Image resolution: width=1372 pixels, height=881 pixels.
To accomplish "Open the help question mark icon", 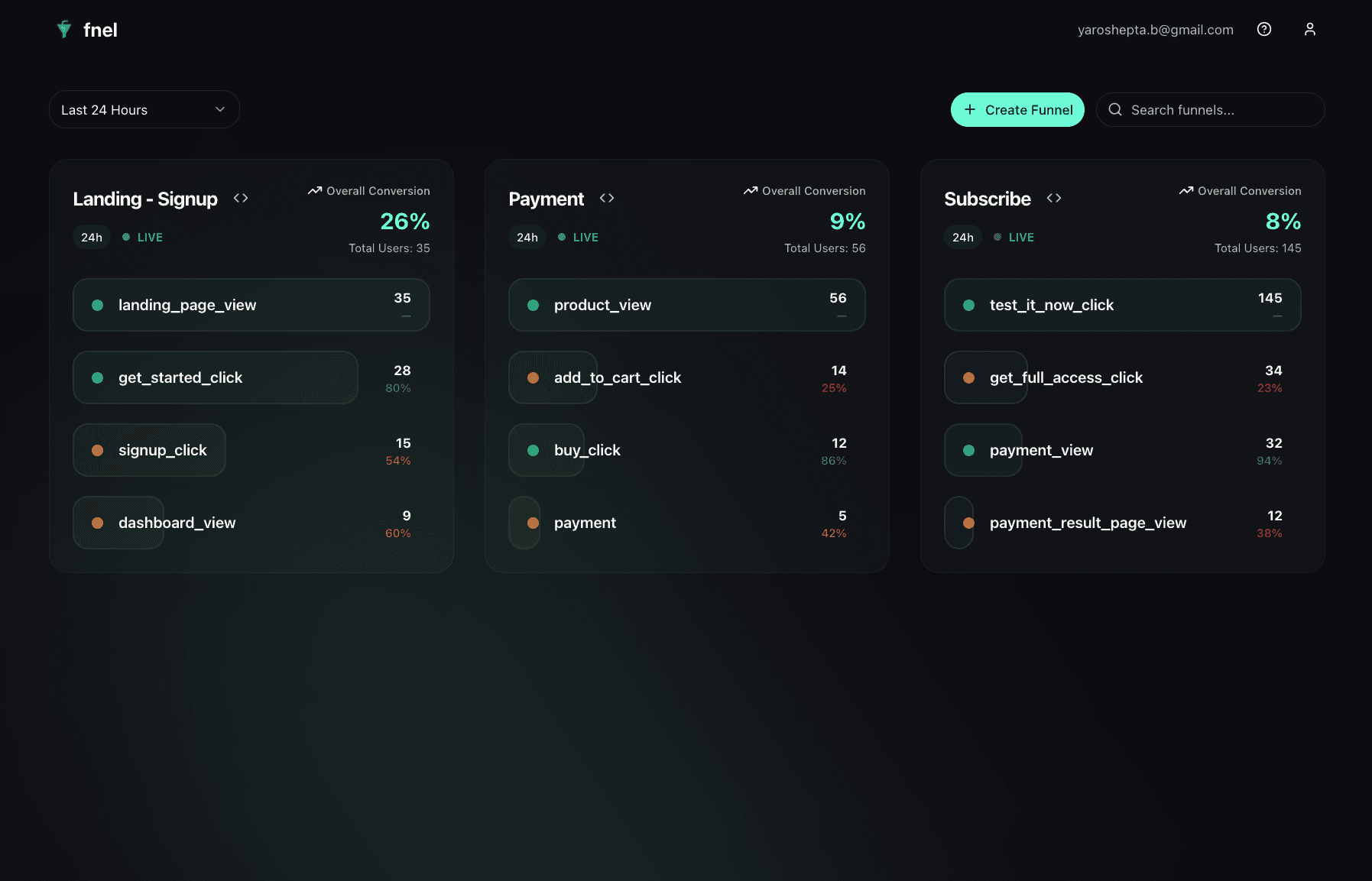I will tap(1264, 29).
